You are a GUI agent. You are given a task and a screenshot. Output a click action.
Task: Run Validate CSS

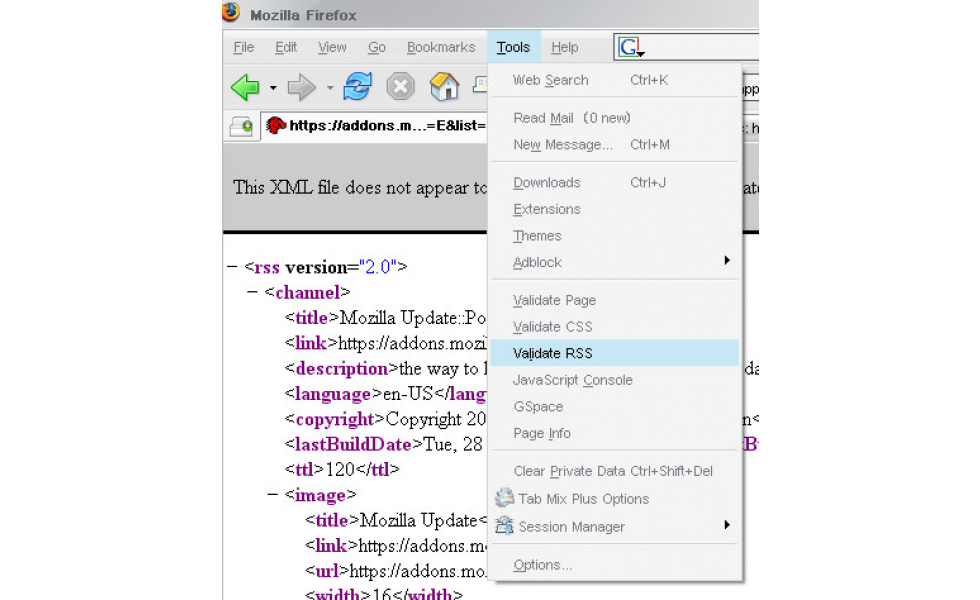(x=615, y=327)
